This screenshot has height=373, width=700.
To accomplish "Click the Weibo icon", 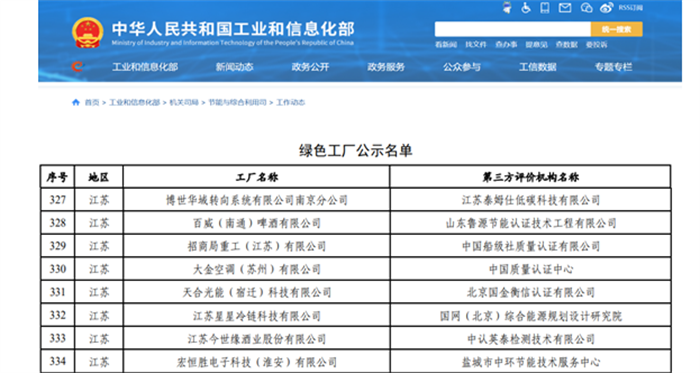I will point(606,8).
